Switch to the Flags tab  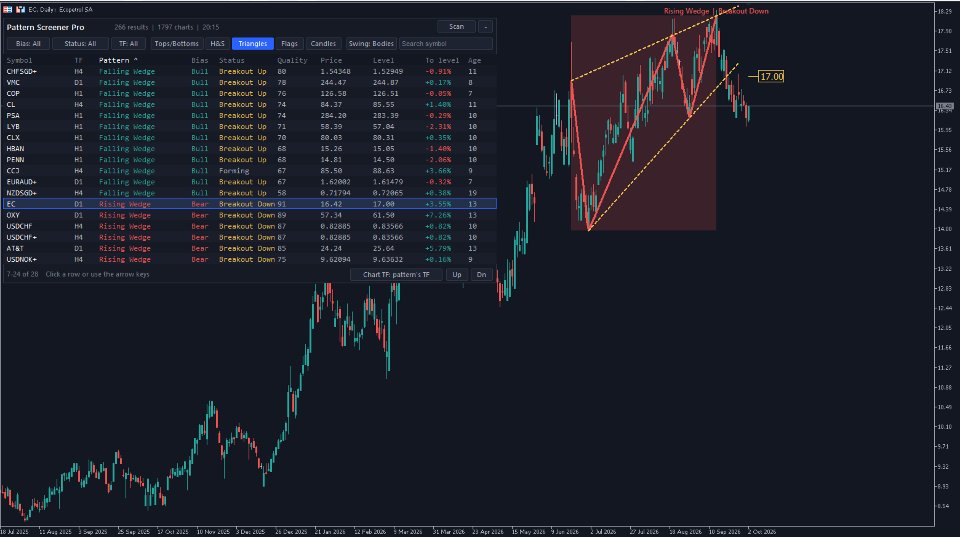tap(290, 43)
